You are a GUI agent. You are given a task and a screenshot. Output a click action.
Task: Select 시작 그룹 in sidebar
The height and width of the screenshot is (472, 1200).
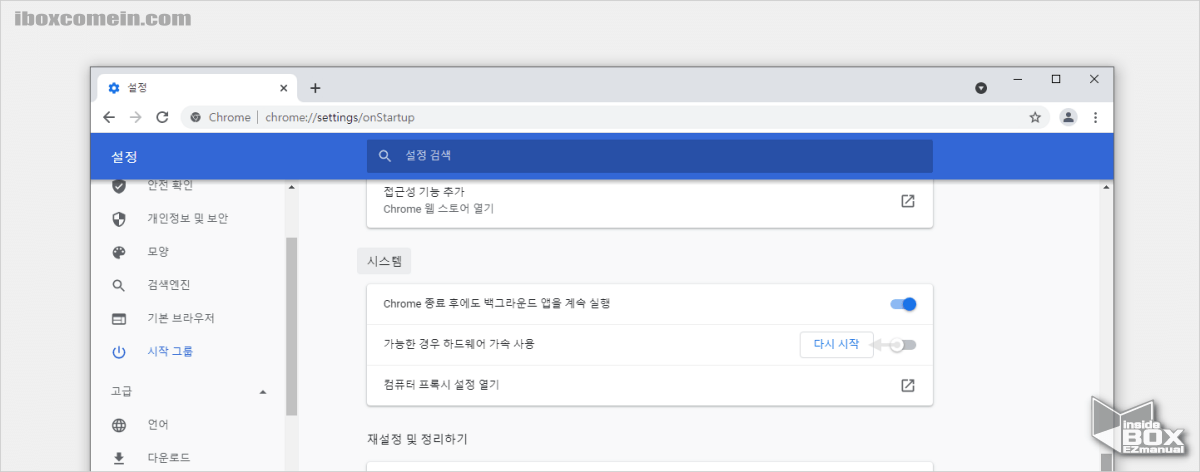coord(170,351)
